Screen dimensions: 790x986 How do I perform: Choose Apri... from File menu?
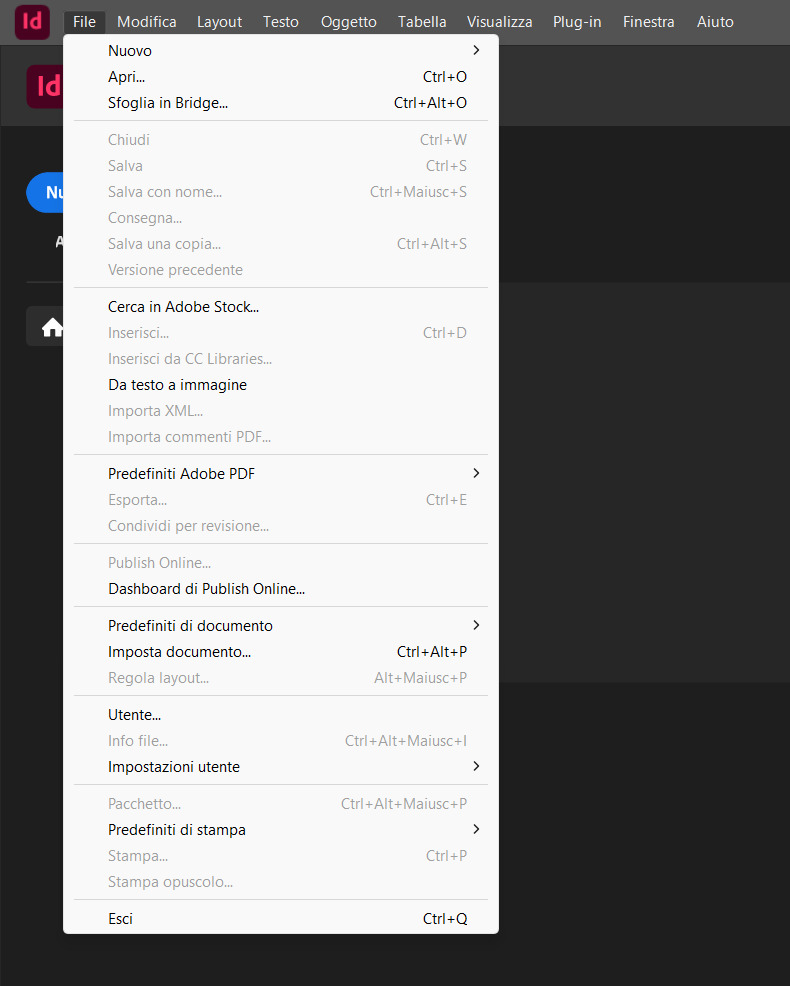tap(127, 76)
